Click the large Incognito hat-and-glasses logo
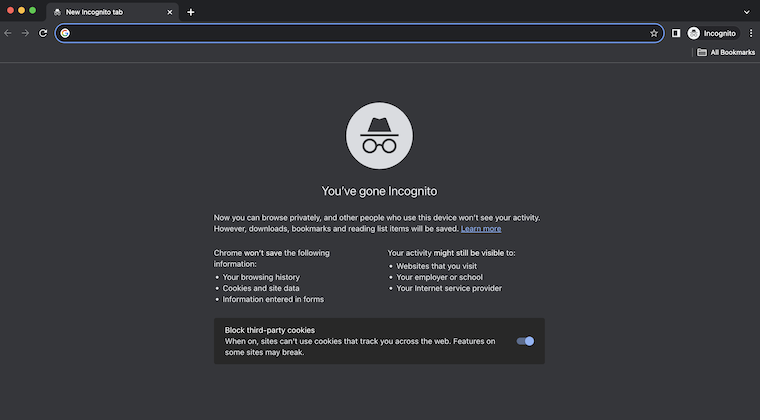This screenshot has height=420, width=760. (379, 136)
